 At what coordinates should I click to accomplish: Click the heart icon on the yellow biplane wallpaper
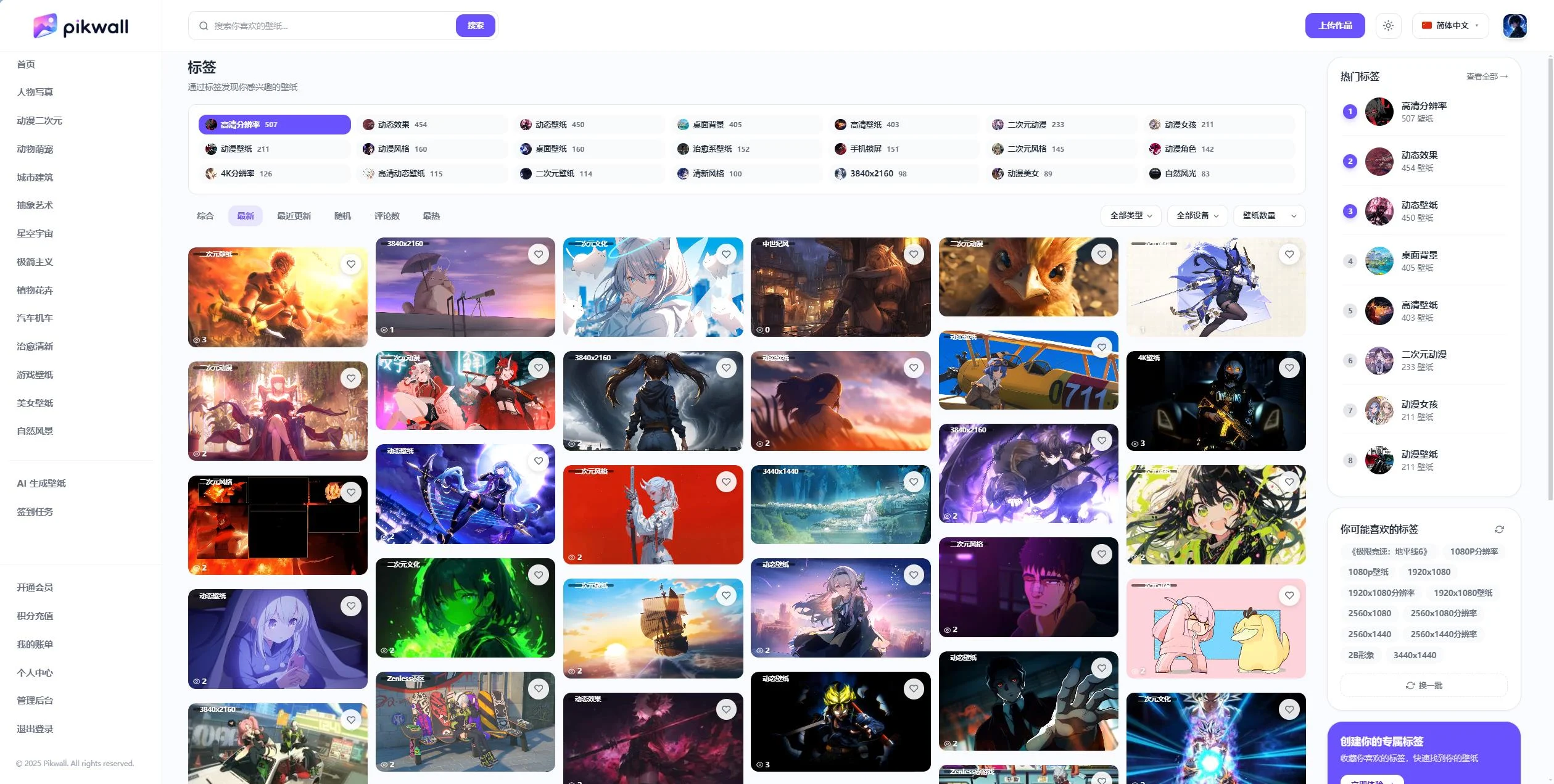pos(1102,347)
